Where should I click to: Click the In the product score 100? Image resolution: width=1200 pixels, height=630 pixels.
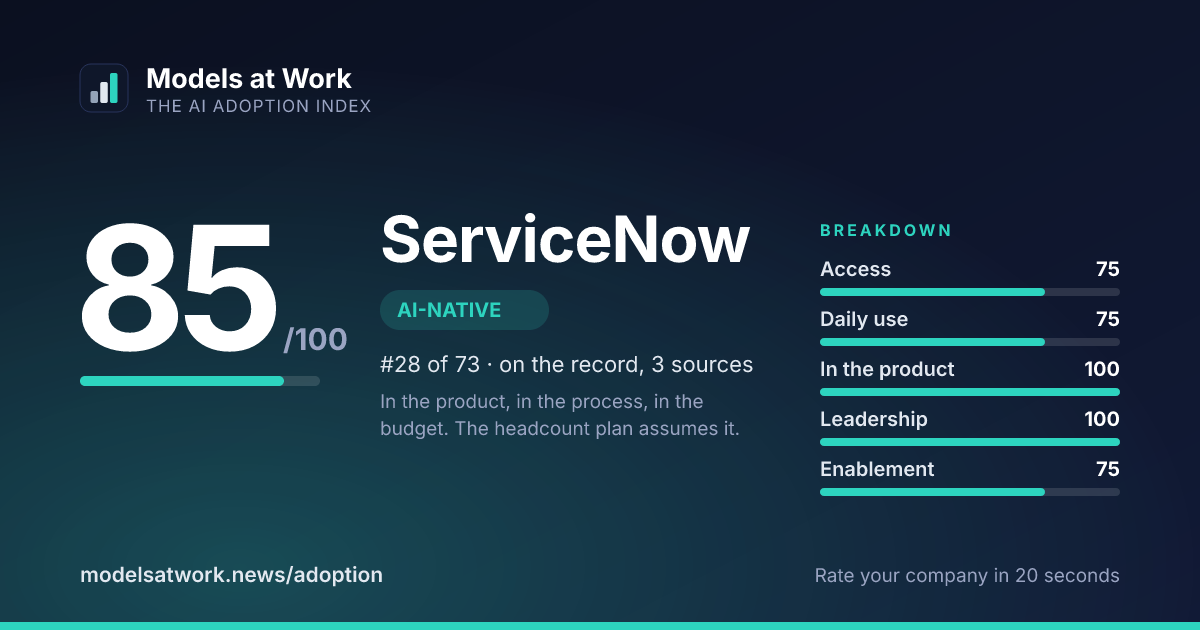tap(1102, 369)
